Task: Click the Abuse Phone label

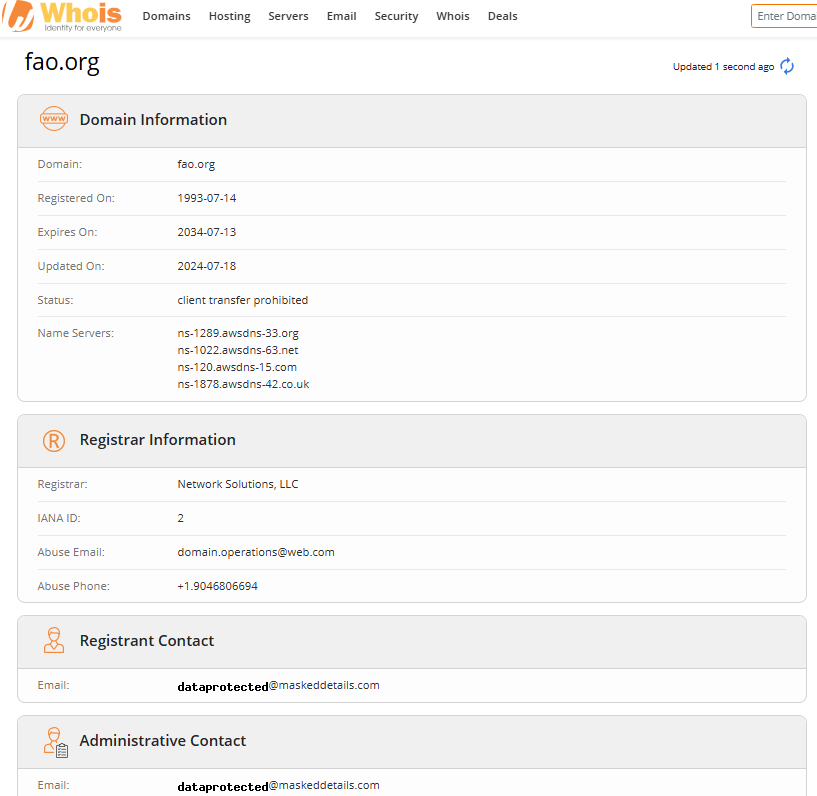Action: tap(73, 586)
